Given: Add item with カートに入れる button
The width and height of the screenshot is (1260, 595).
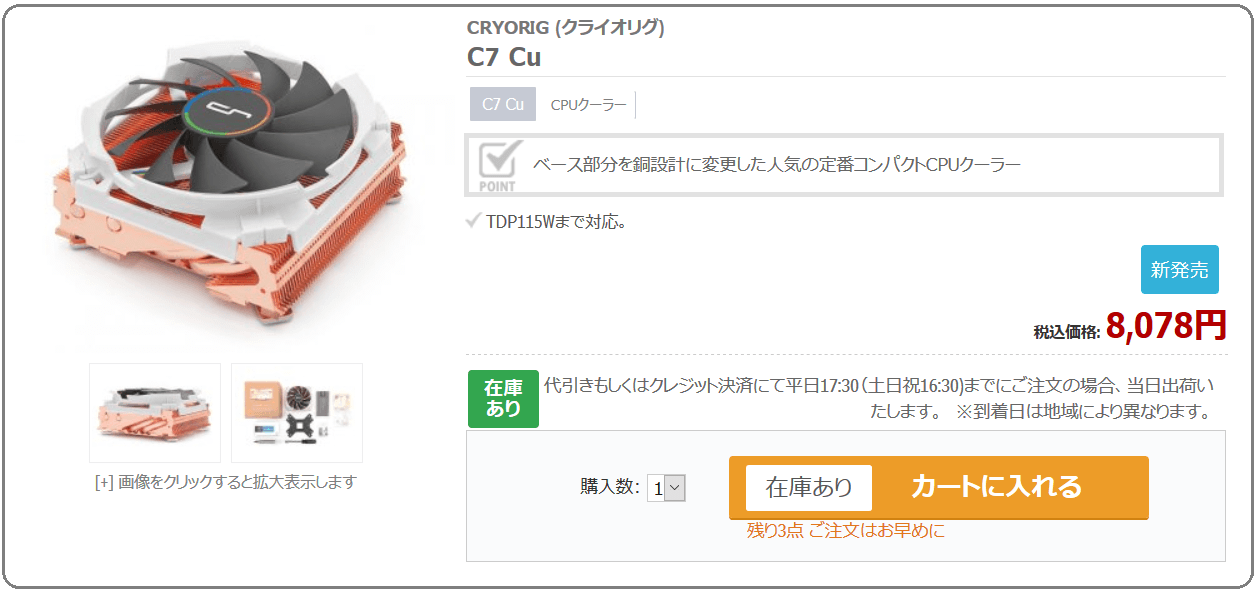Looking at the screenshot, I should tap(939, 488).
